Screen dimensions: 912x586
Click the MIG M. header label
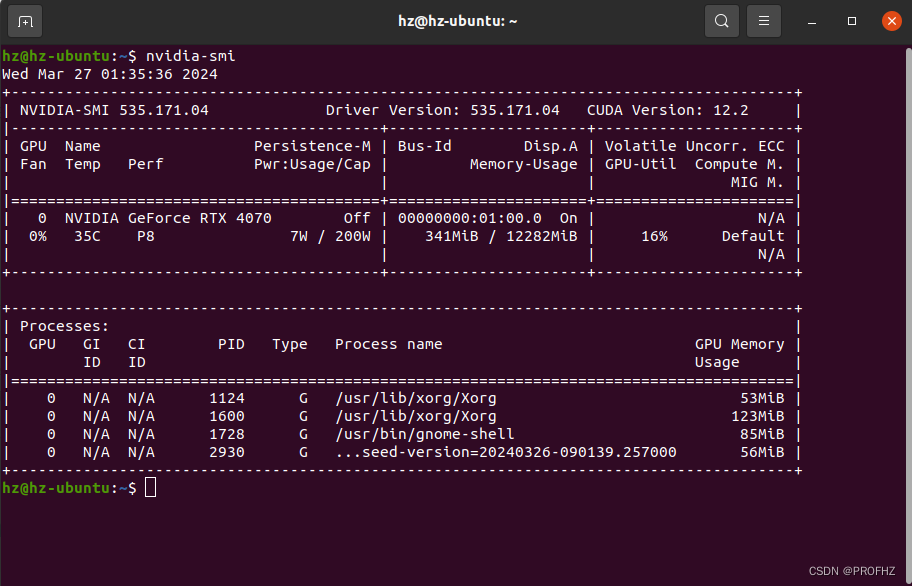(x=758, y=183)
